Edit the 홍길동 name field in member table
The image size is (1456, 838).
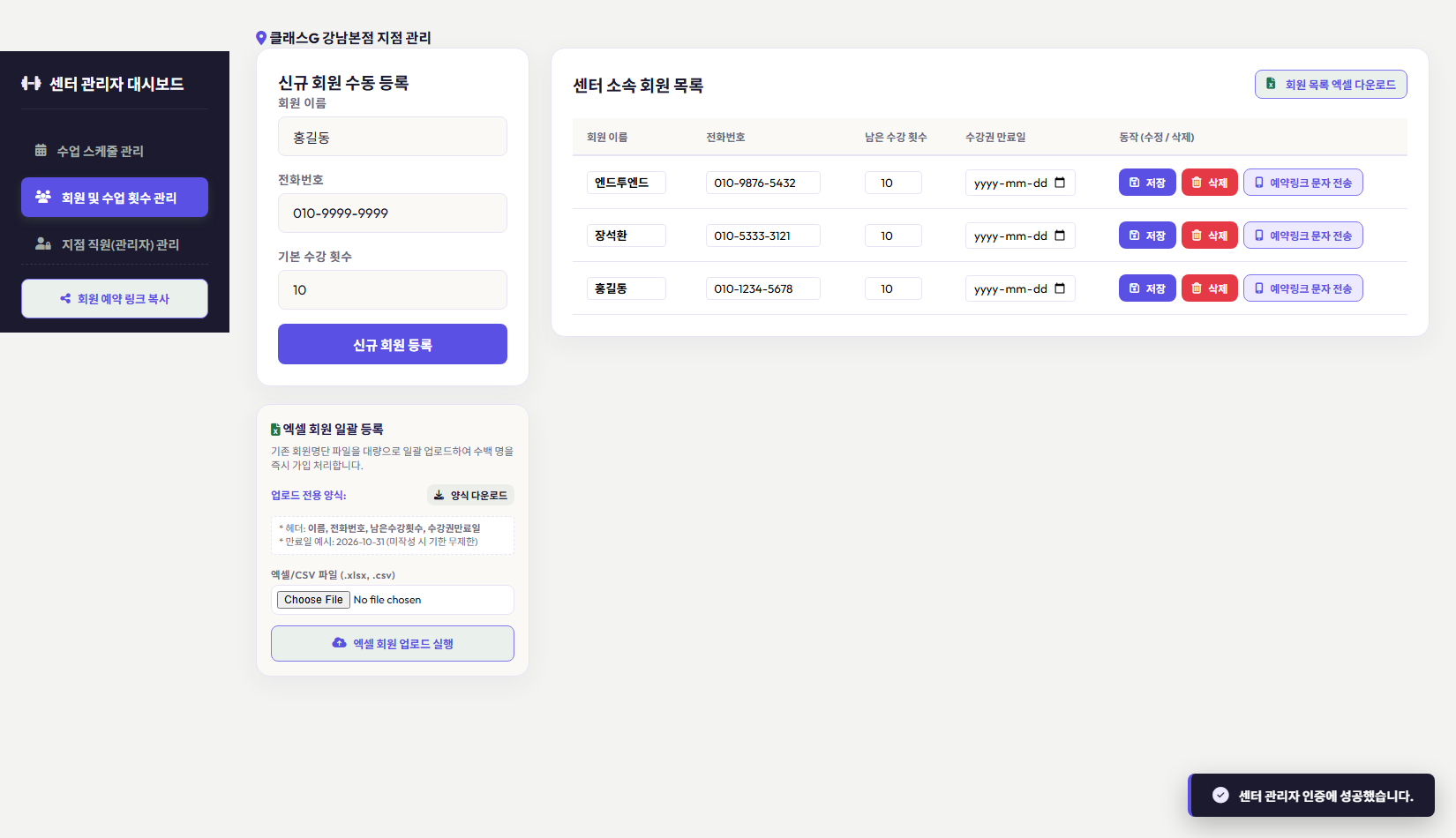pyautogui.click(x=627, y=288)
